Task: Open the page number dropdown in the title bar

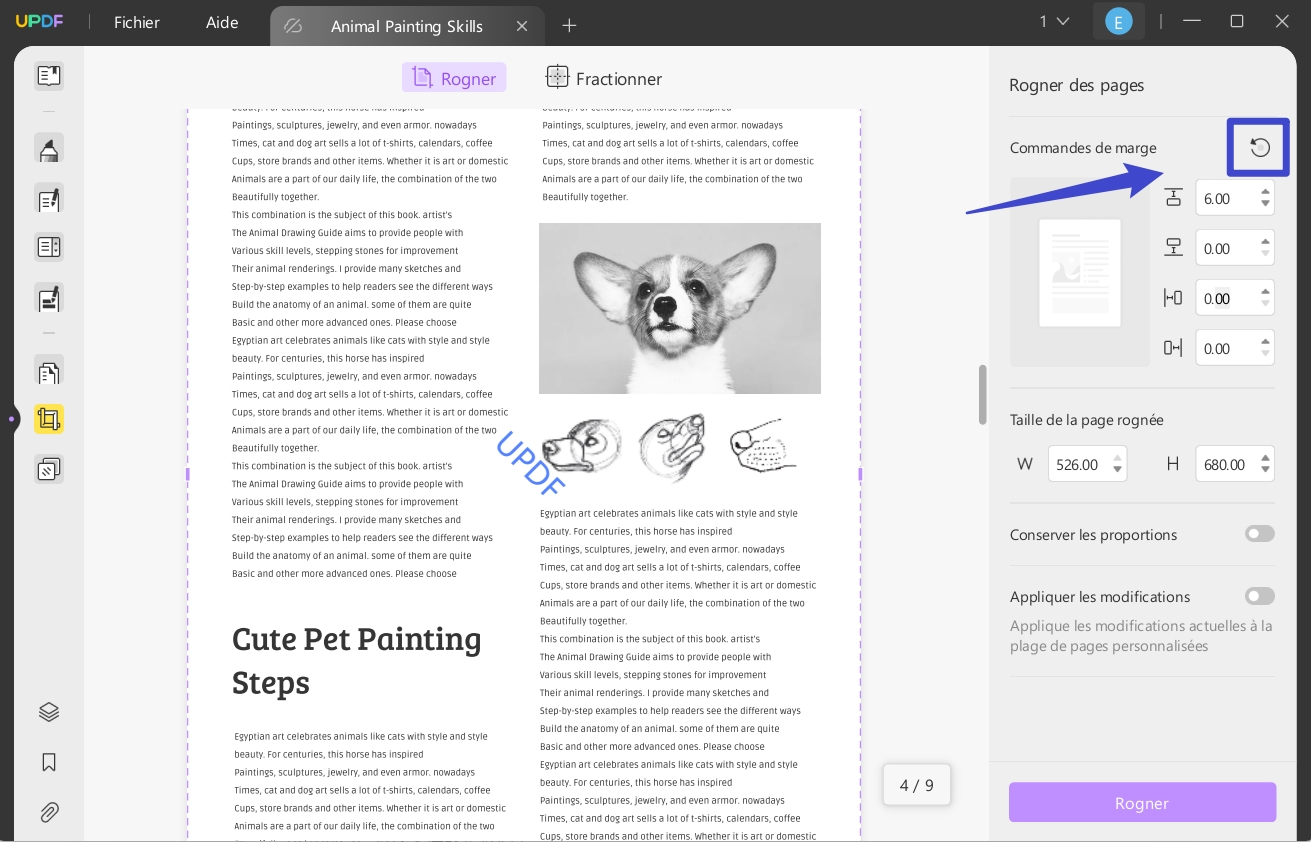Action: (1053, 20)
